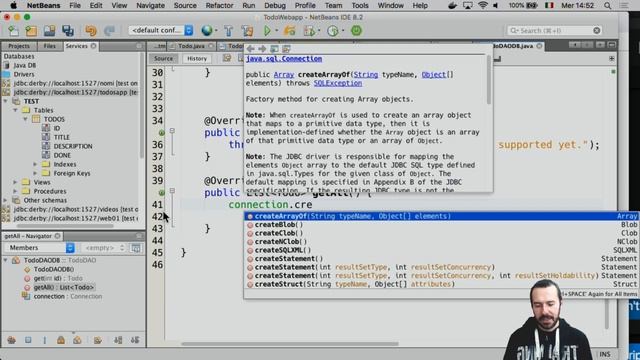Click the Save All toolbar icon
This screenshot has height=360, width=640.
[x=68, y=31]
